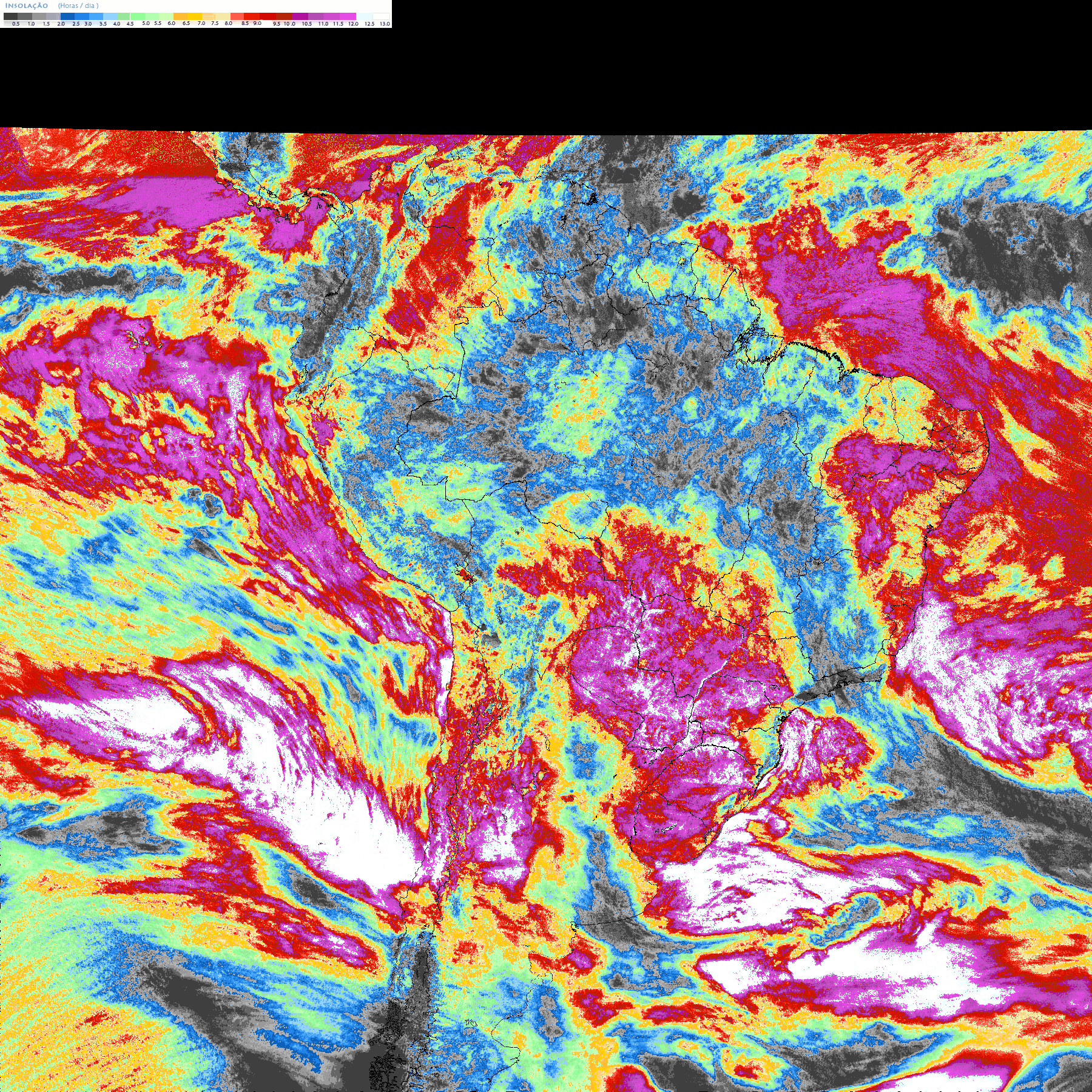
Task: Click the 4.5 legend value
Action: 130,24
